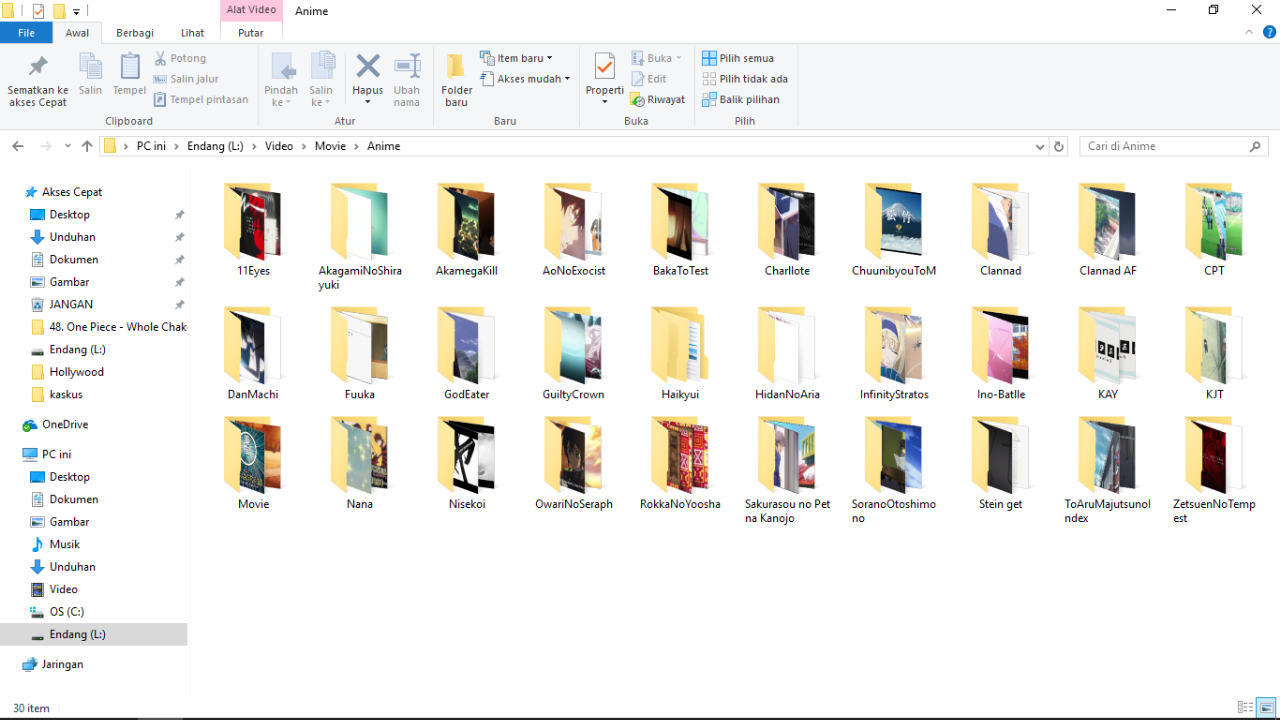This screenshot has width=1280, height=720.
Task: Select the Haikyui folder
Action: coord(680,354)
